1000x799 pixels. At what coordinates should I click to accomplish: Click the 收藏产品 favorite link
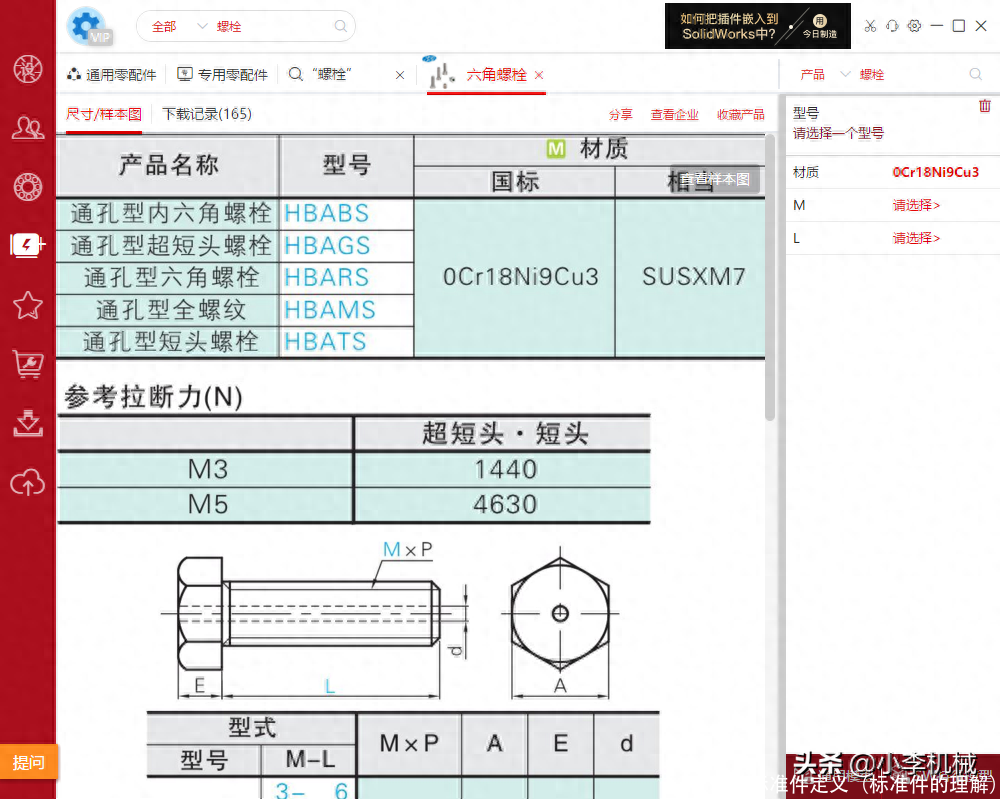coord(740,114)
